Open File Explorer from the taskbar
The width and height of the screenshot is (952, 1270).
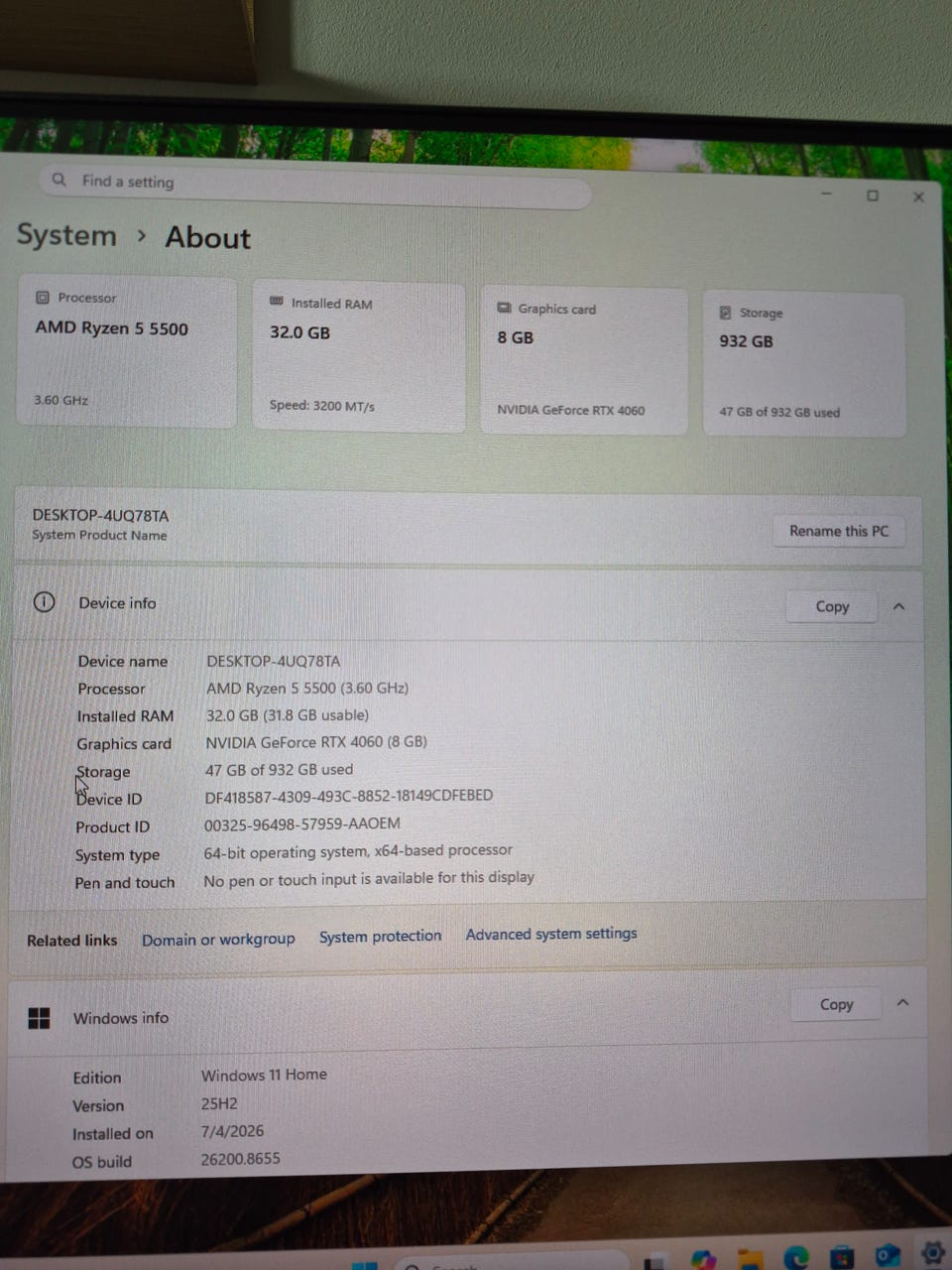click(751, 1260)
